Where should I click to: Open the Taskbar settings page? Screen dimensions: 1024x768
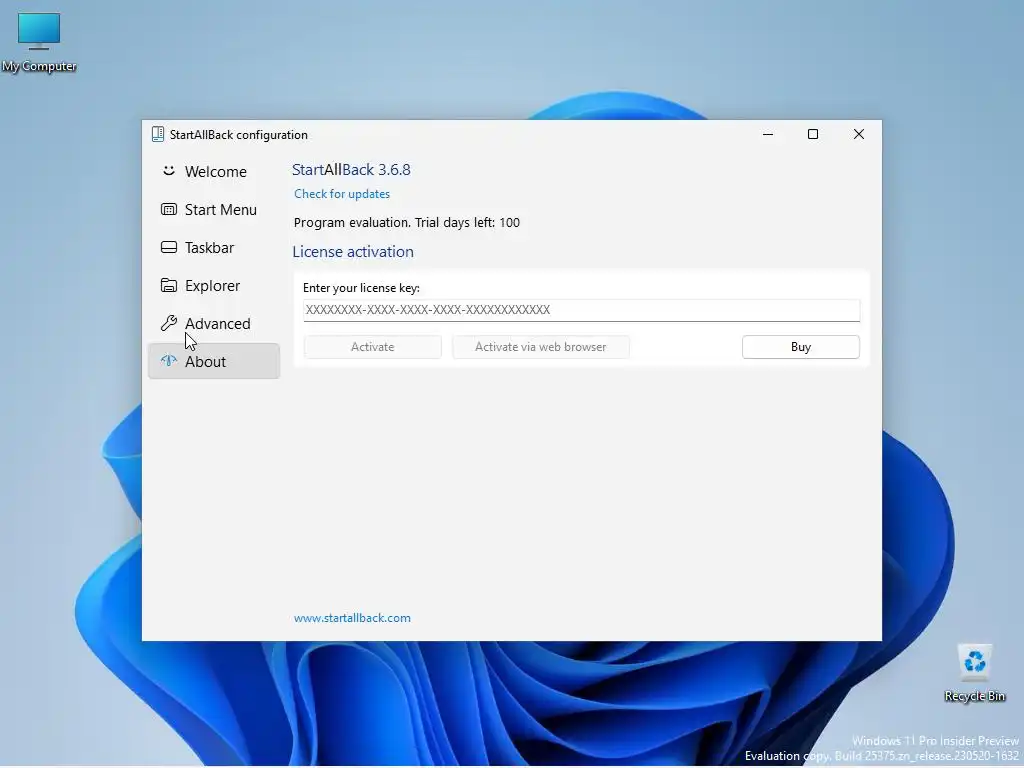[x=214, y=248]
